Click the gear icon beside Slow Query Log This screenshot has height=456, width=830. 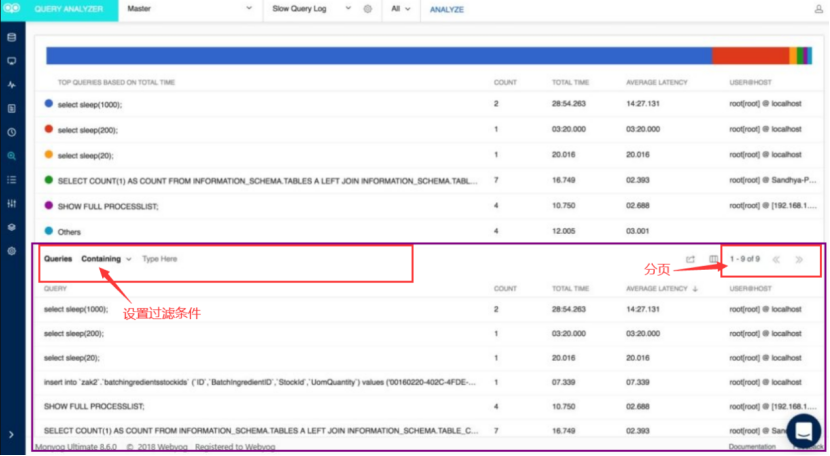point(367,9)
